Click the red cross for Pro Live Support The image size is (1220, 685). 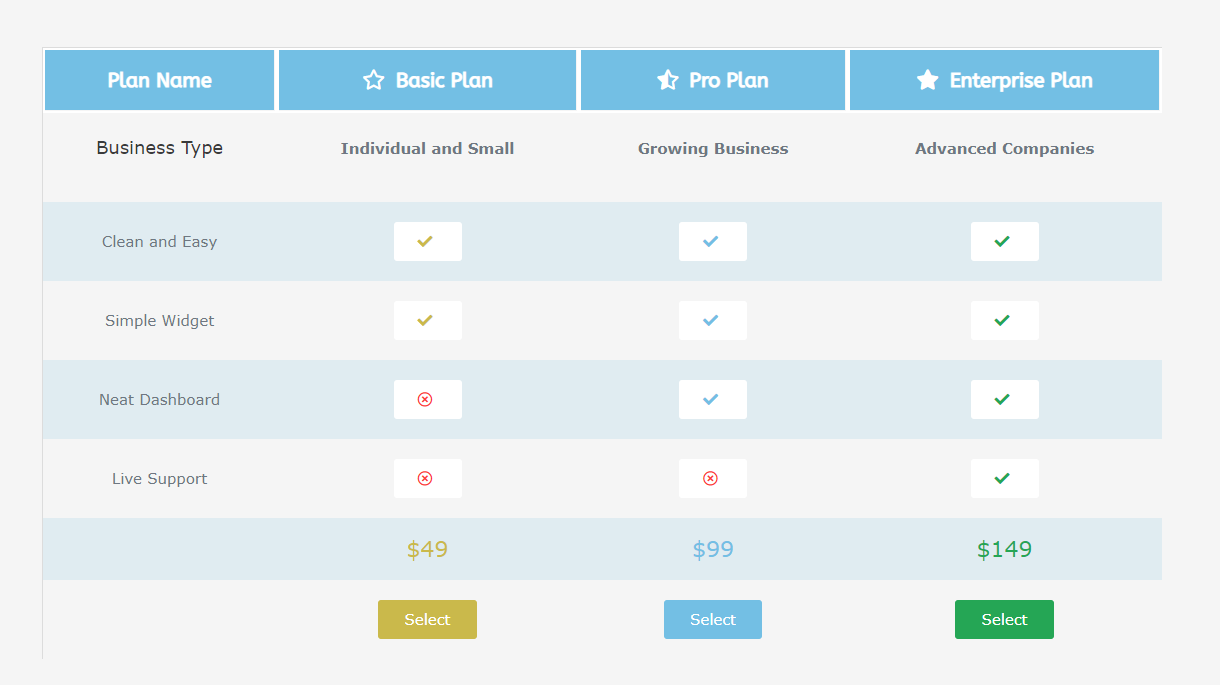point(711,479)
